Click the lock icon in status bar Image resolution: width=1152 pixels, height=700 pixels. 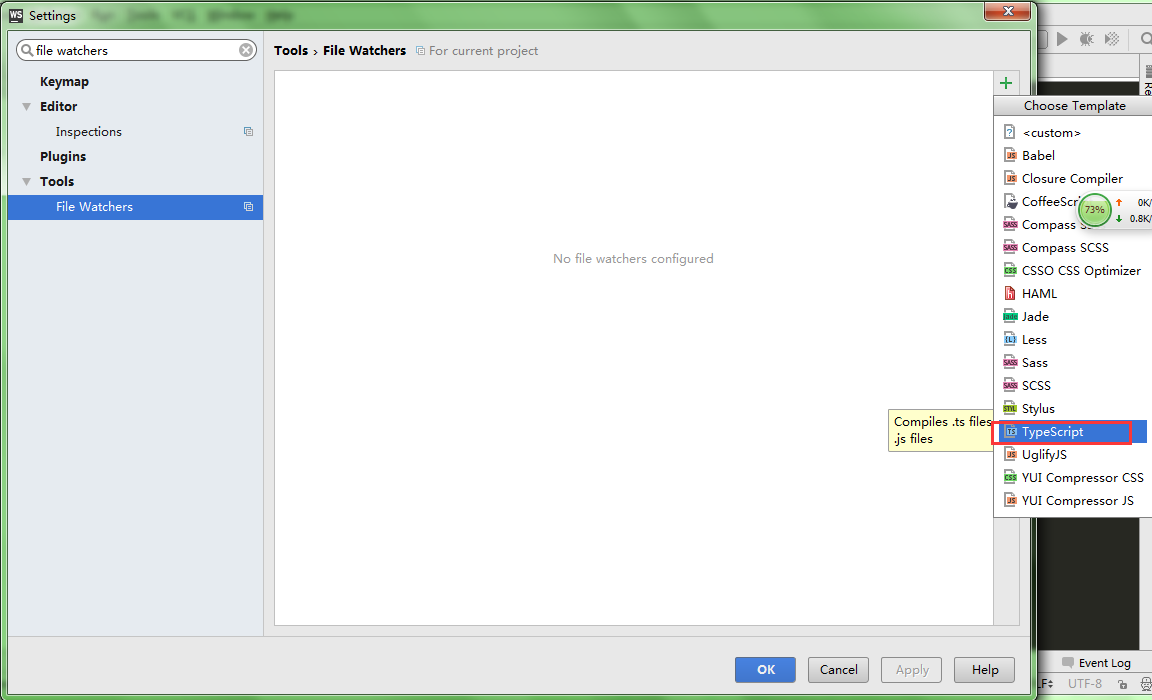(x=1122, y=684)
